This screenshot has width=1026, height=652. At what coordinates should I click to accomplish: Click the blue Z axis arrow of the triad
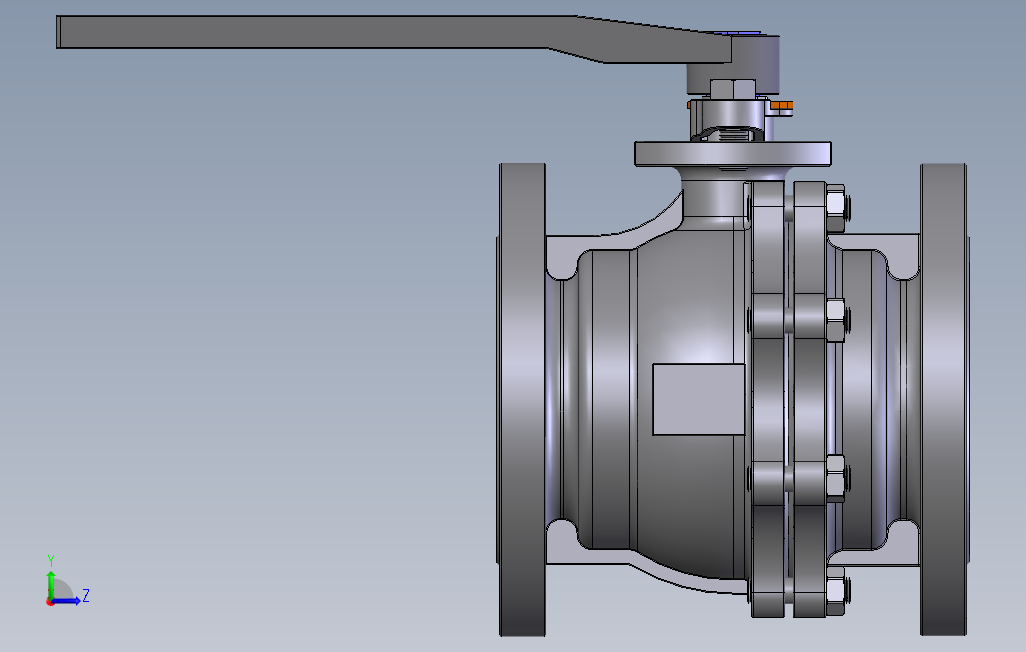(67, 600)
